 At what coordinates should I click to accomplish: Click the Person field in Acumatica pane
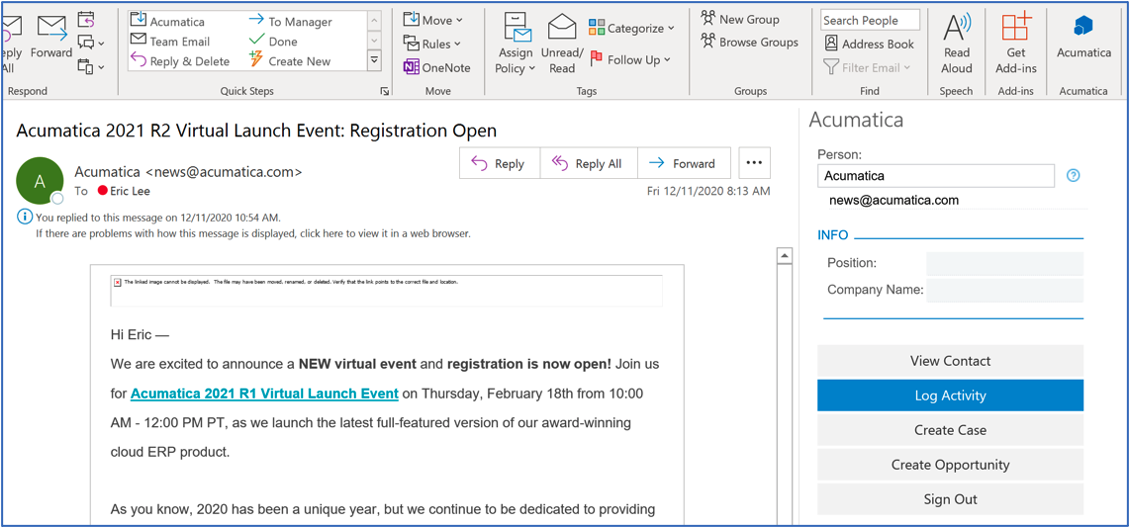936,175
